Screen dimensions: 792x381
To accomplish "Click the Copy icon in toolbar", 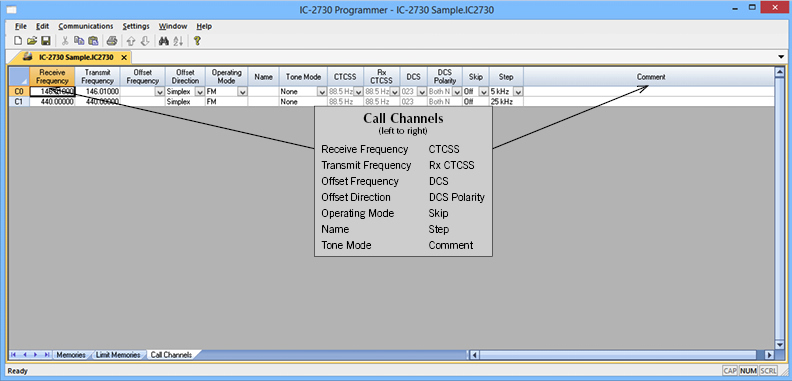I will pyautogui.click(x=79, y=41).
